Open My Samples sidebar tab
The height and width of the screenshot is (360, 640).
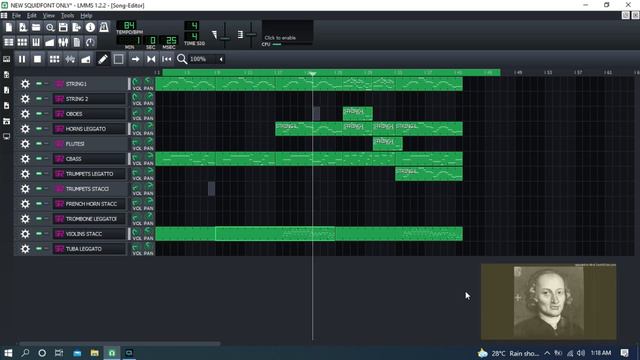7,90
